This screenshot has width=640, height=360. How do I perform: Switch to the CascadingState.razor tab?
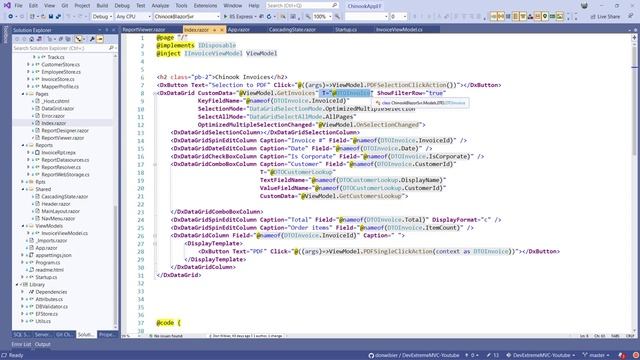[x=292, y=30]
